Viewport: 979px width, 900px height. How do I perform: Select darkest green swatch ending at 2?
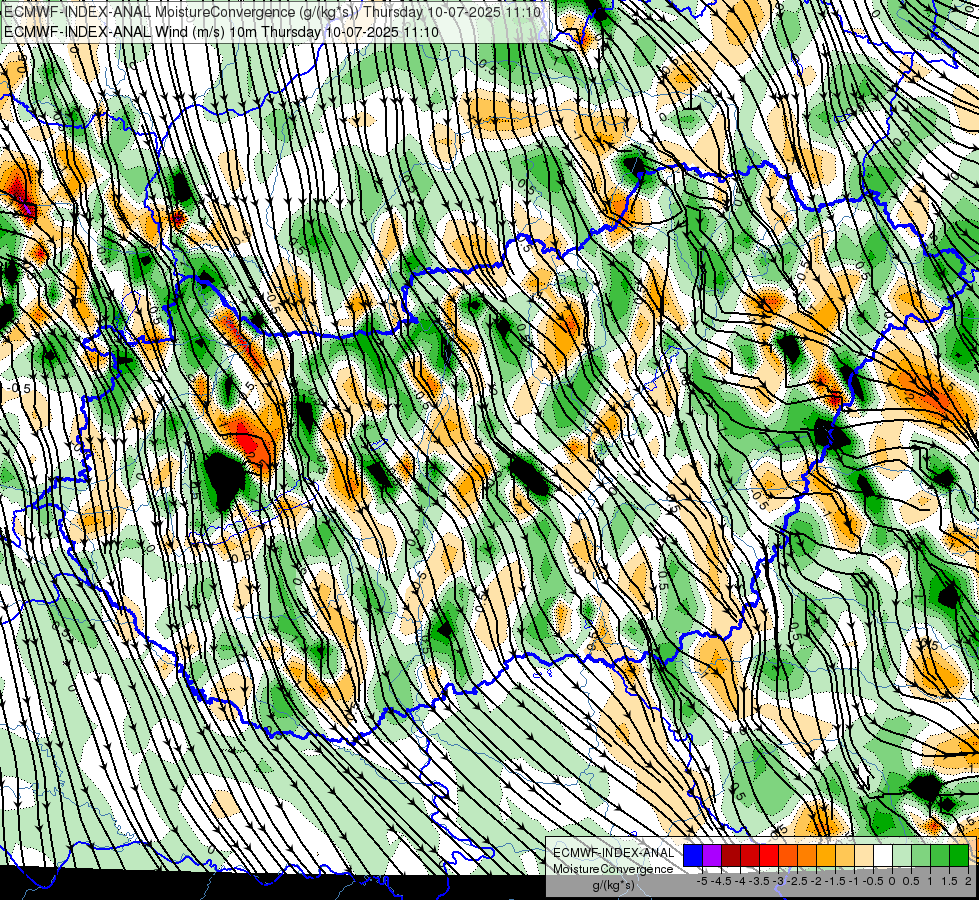pyautogui.click(x=959, y=855)
